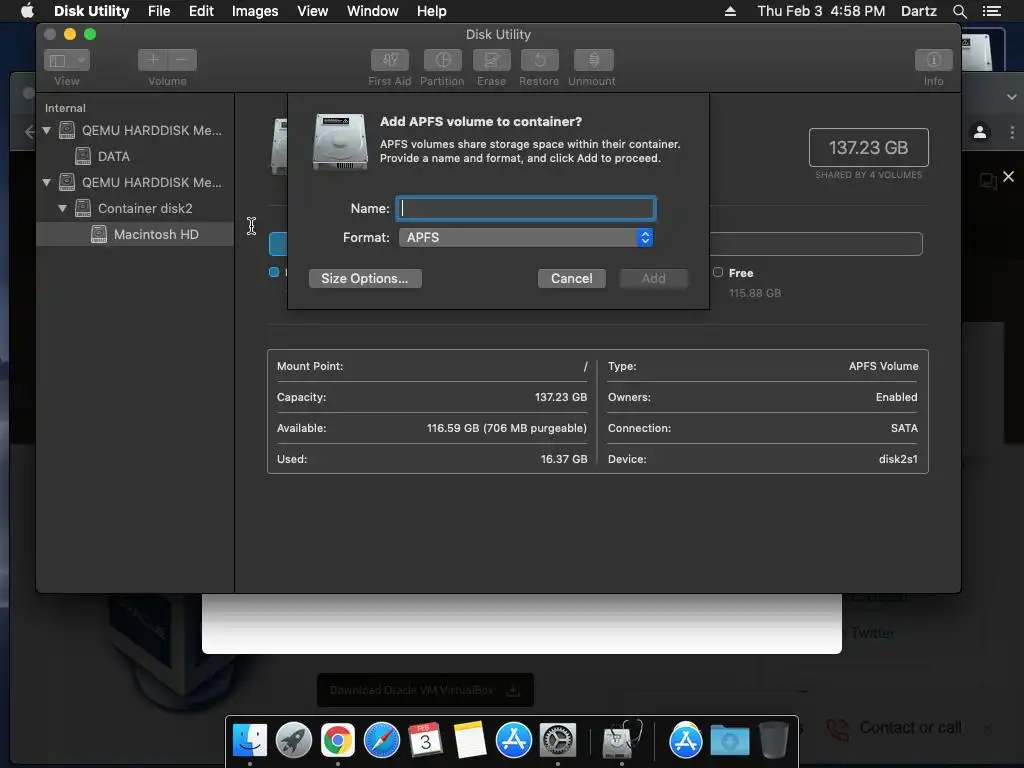Click the Restore toolbar icon
Image resolution: width=1024 pixels, height=768 pixels.
539,60
